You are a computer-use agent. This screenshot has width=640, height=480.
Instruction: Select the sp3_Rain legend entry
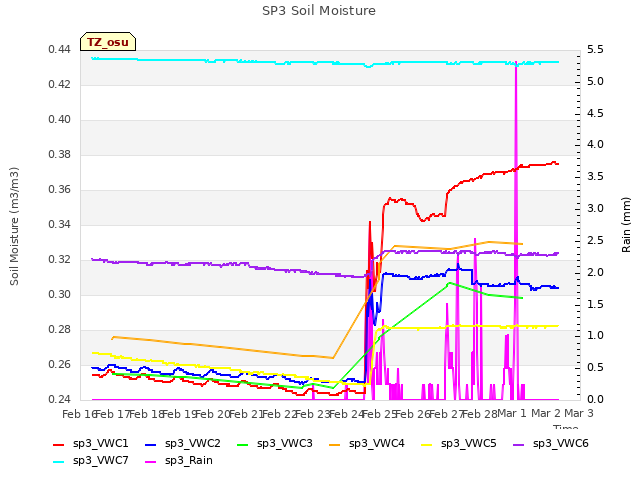point(179,461)
